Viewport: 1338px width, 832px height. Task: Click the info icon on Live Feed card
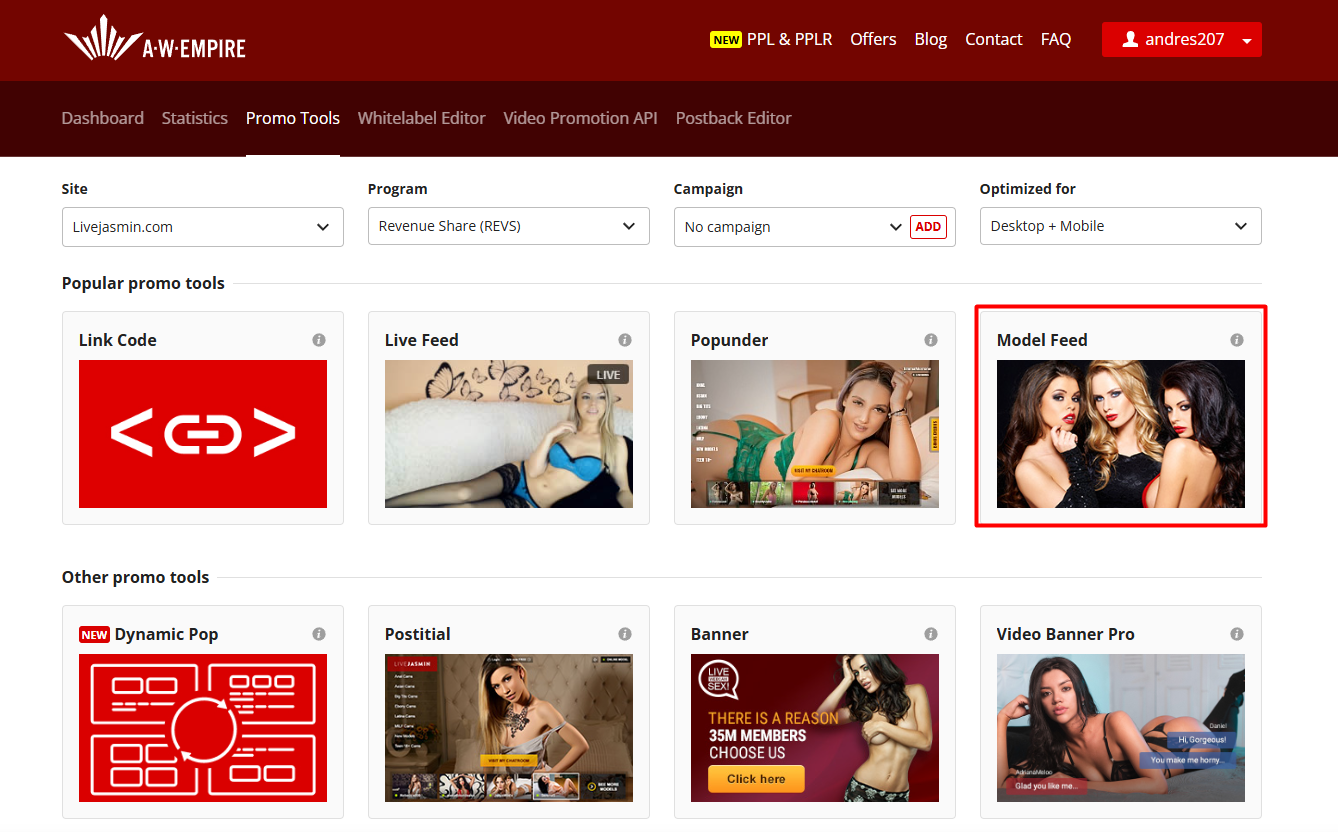pos(625,340)
